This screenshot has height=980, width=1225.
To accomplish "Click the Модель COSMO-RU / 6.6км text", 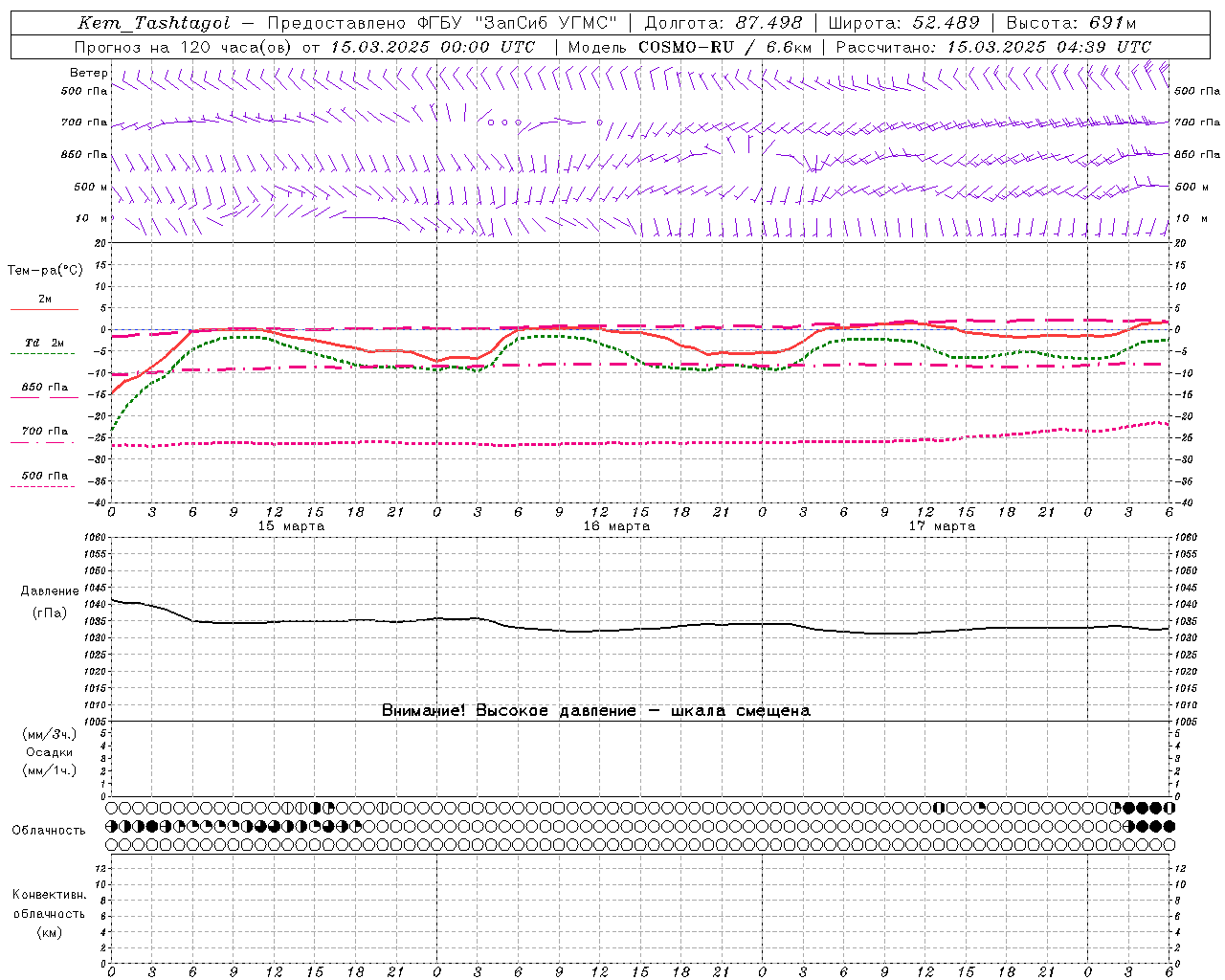I will pyautogui.click(x=690, y=47).
